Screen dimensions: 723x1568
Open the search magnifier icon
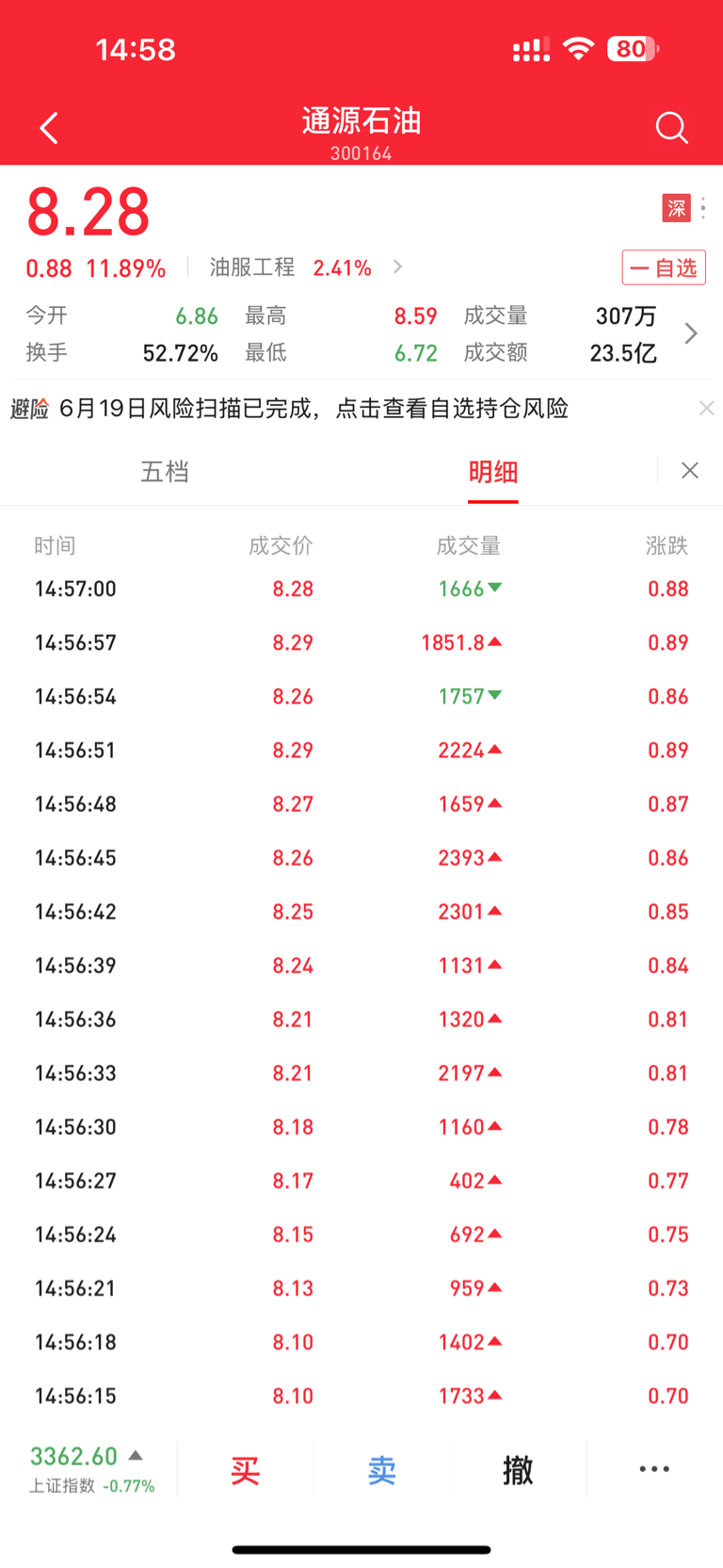pos(672,128)
